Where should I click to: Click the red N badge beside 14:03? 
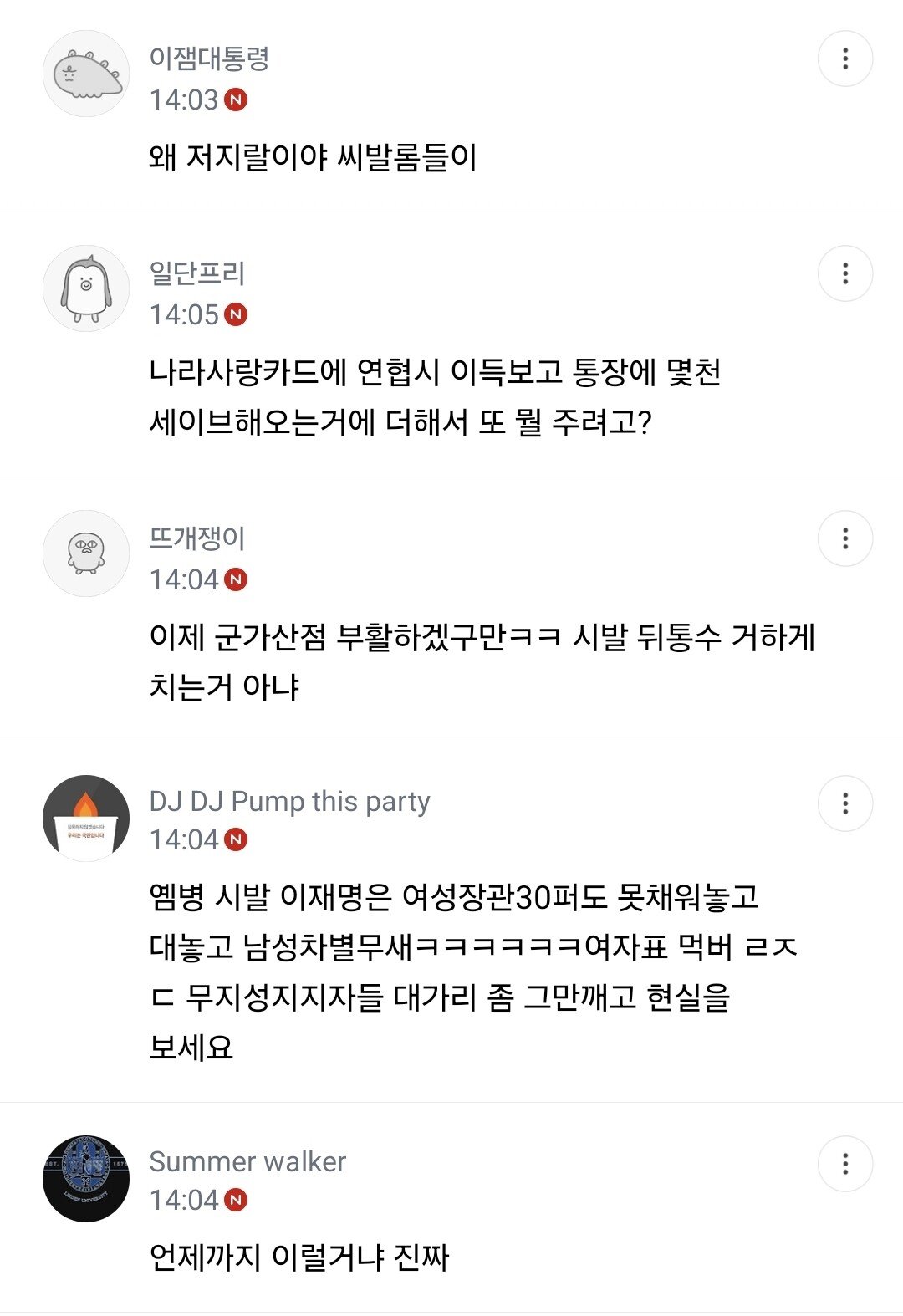coord(237,99)
